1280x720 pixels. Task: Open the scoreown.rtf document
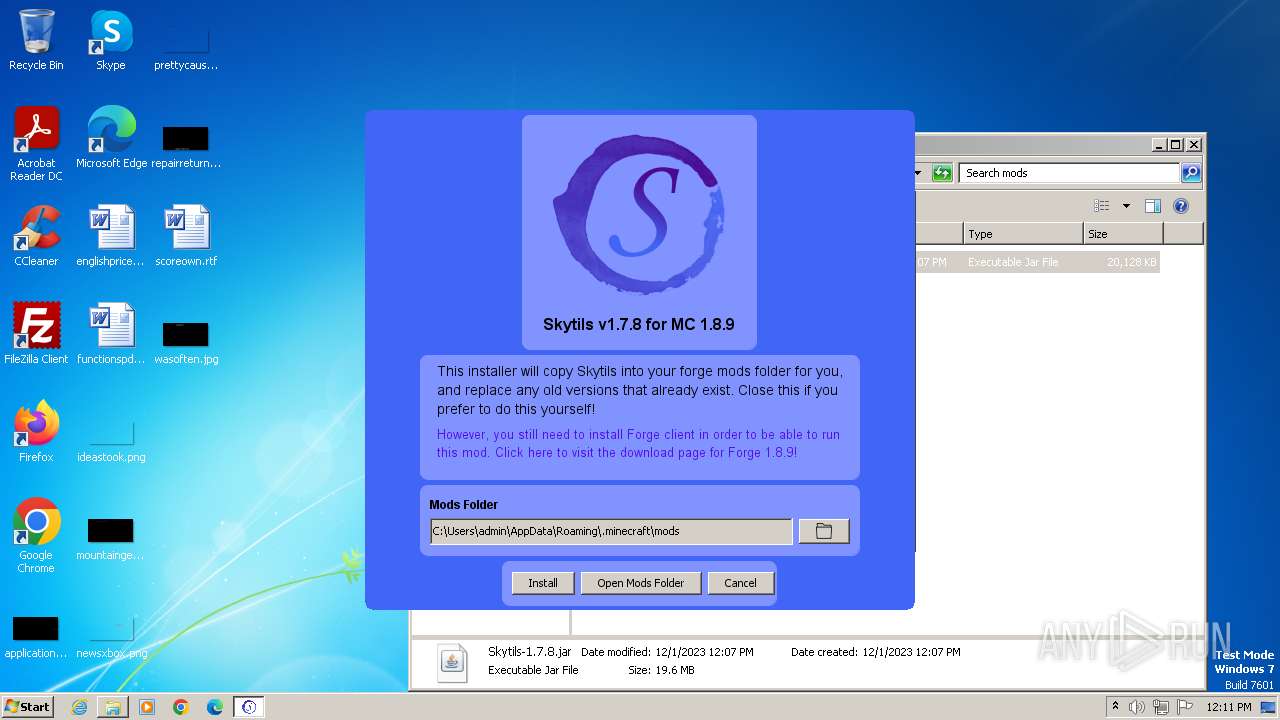(x=186, y=236)
